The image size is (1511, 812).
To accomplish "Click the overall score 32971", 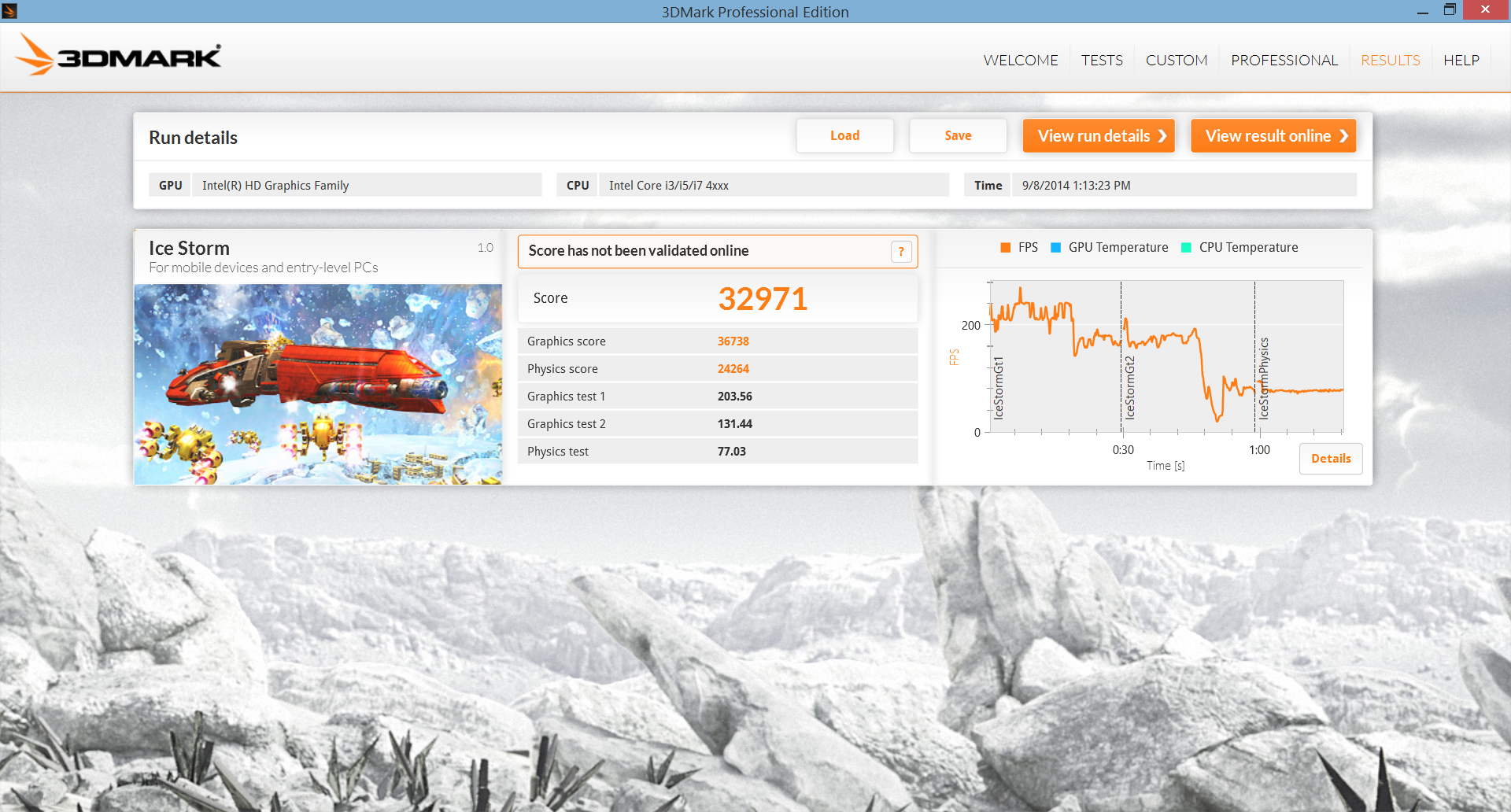I will pyautogui.click(x=763, y=299).
